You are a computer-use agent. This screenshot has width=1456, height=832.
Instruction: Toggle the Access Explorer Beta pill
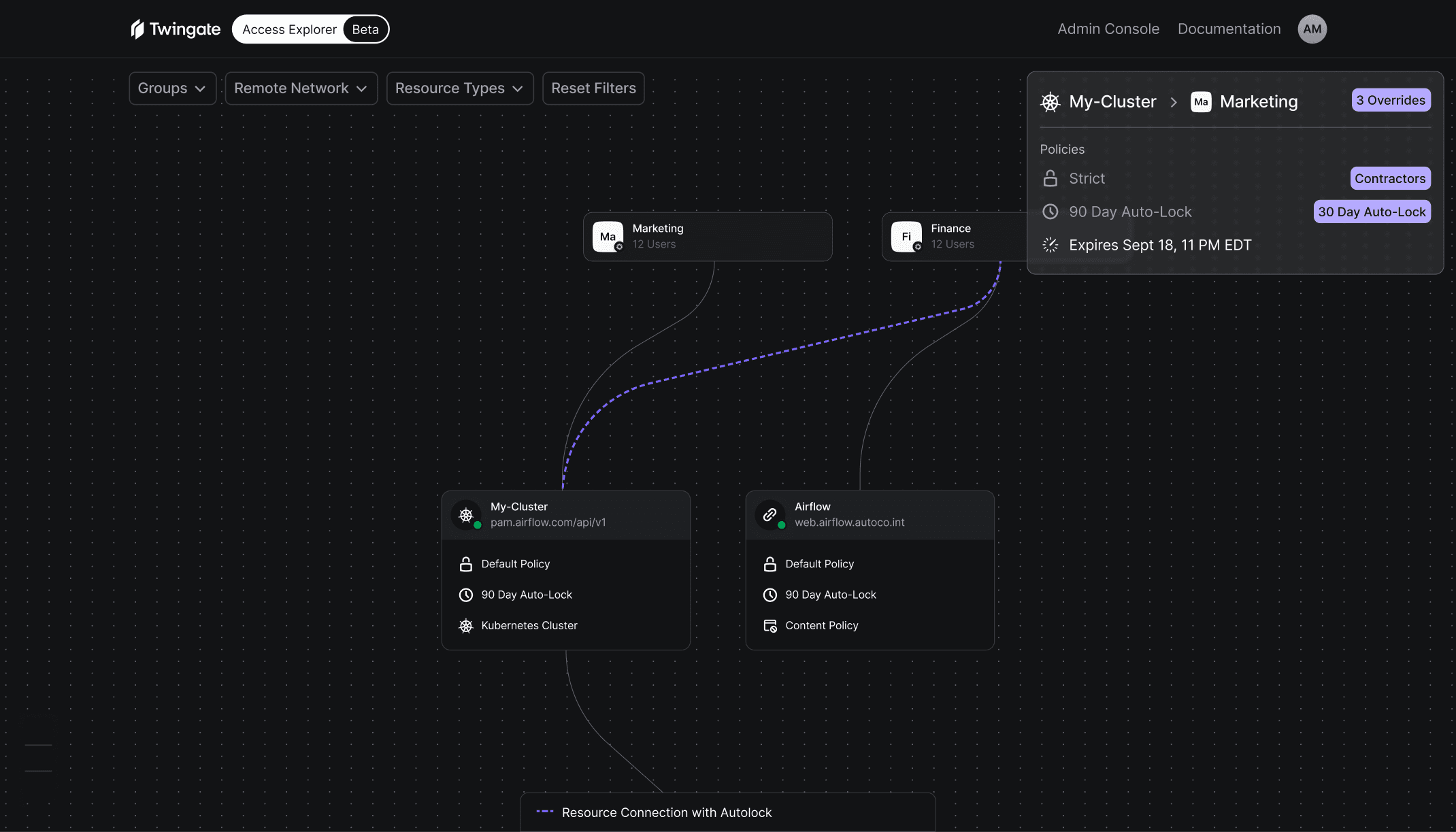310,29
